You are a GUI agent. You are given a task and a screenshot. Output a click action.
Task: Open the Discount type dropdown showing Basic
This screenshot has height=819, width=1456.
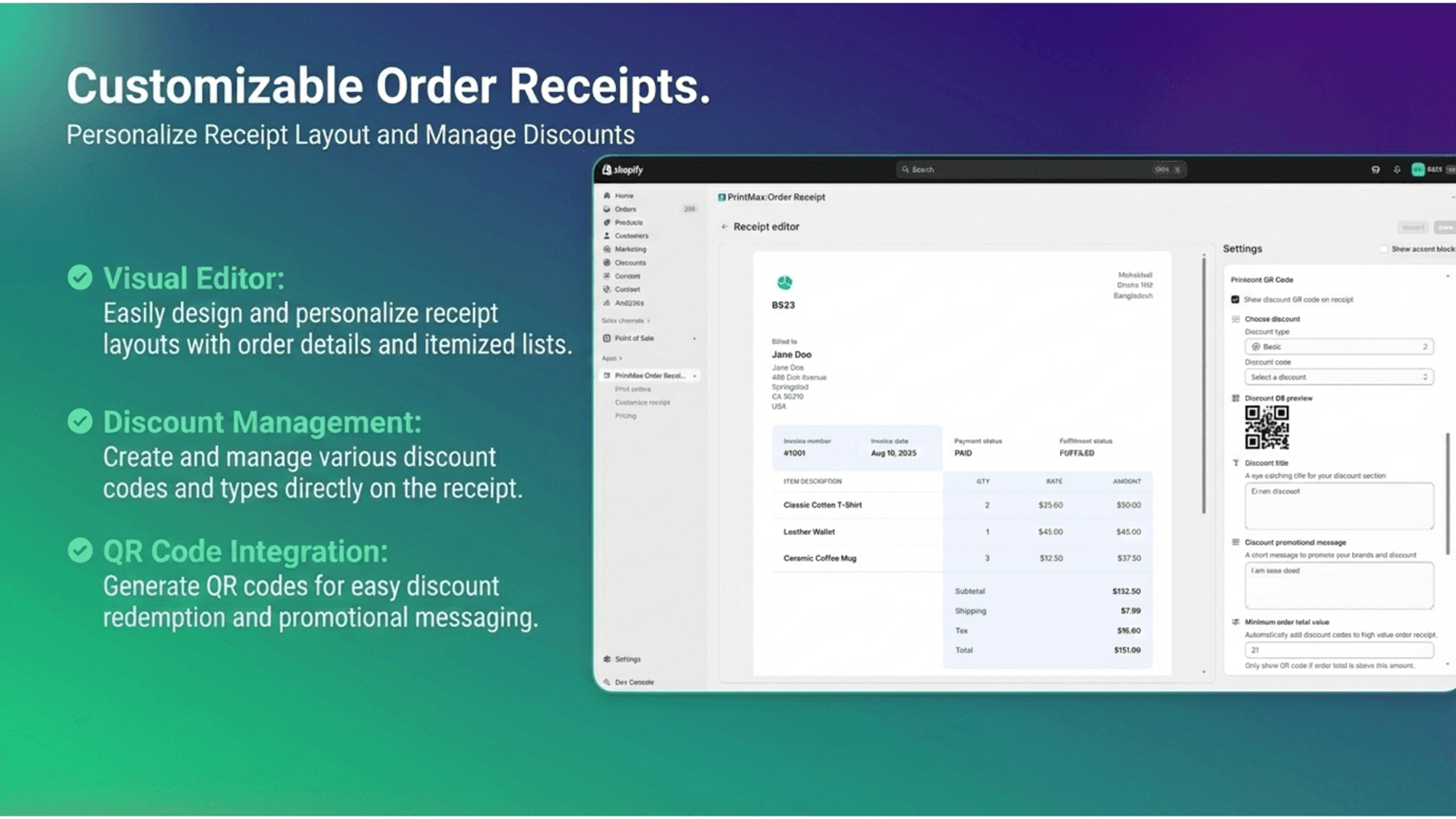point(1338,346)
